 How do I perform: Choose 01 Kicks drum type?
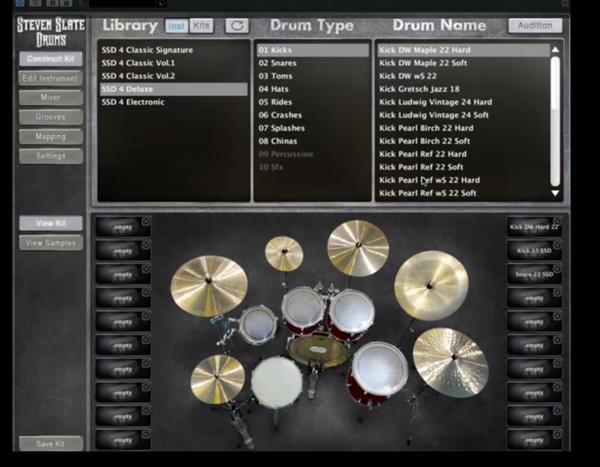tap(313, 50)
